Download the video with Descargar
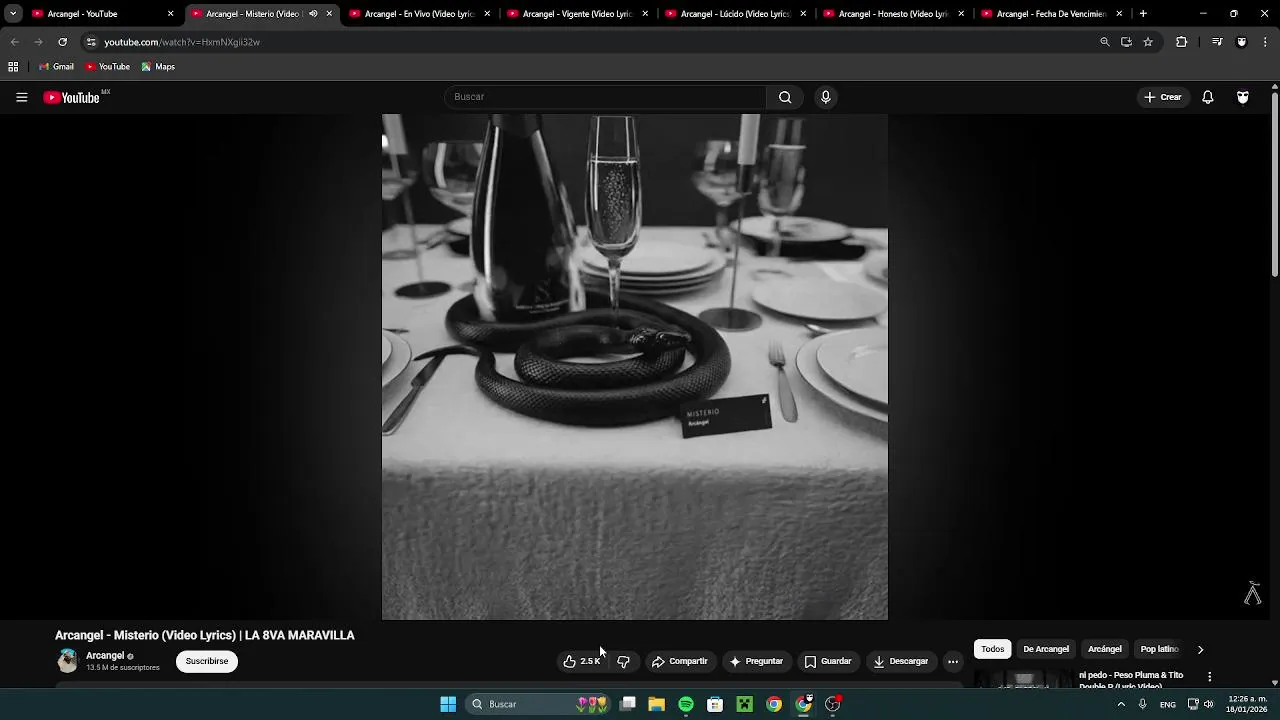Image resolution: width=1280 pixels, height=720 pixels. tap(900, 661)
